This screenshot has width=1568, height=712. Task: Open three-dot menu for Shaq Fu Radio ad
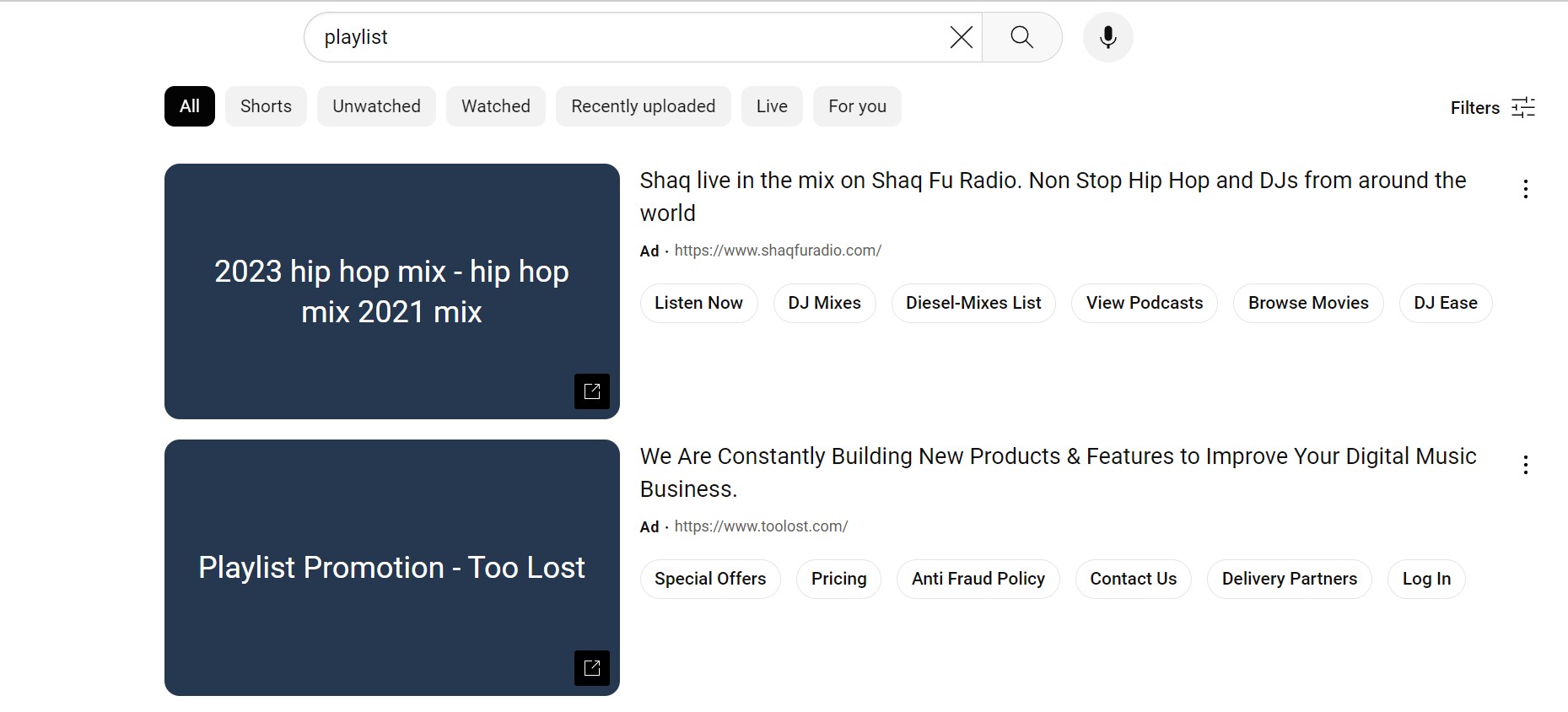[x=1526, y=189]
